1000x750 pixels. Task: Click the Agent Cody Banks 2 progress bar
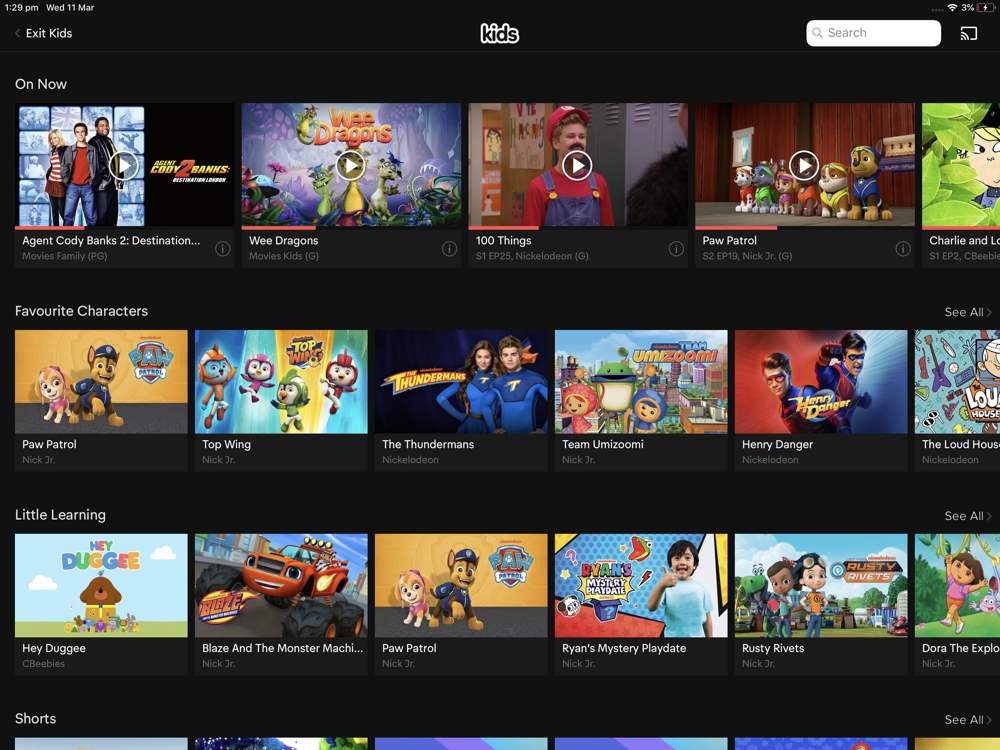124,228
